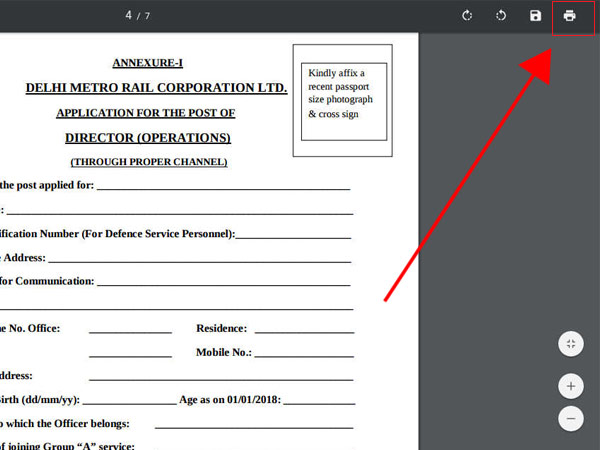Viewport: 600px width, 450px height.
Task: Click the zoom out minus button
Action: point(571,419)
